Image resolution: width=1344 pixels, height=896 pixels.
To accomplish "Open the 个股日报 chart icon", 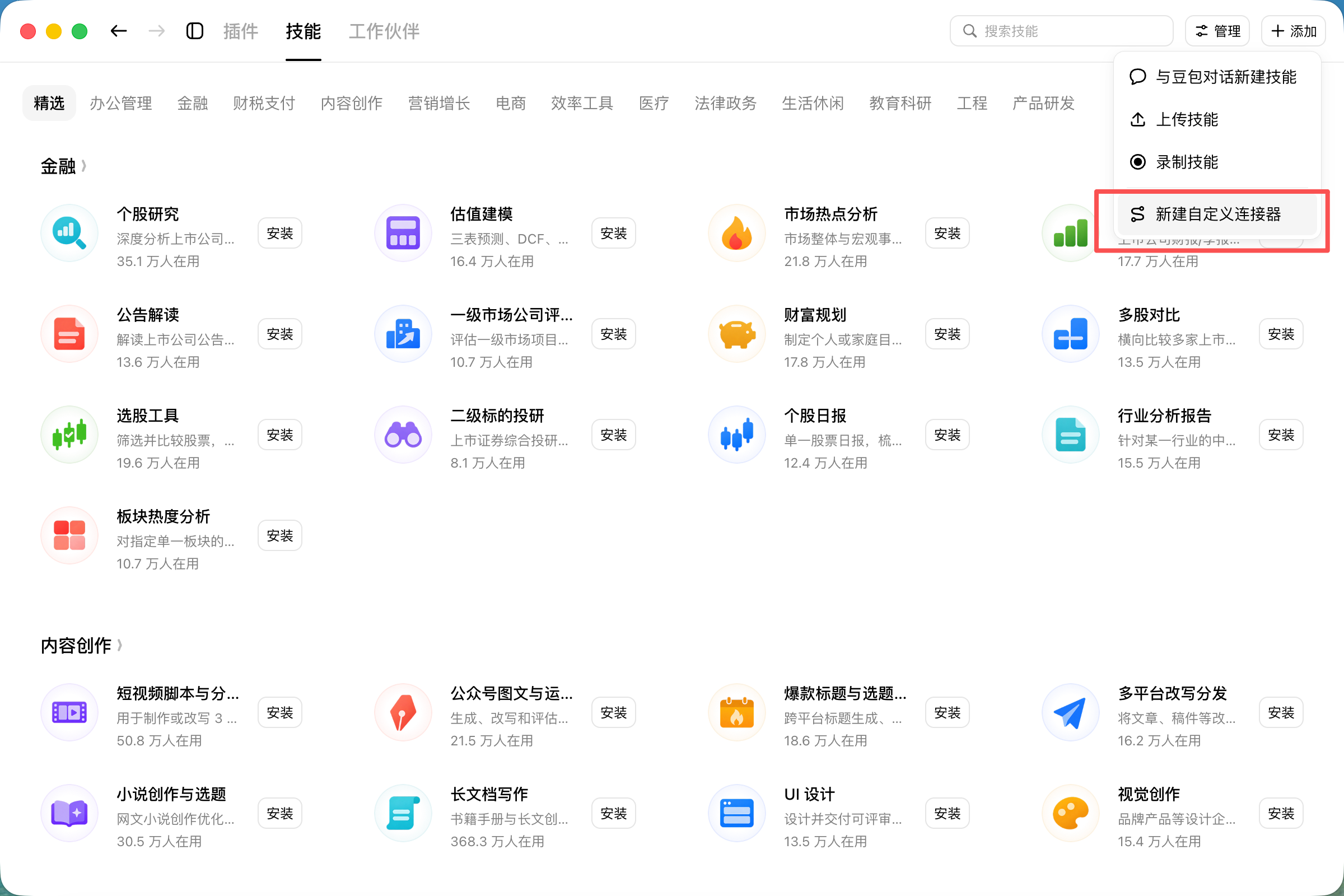I will pos(736,435).
